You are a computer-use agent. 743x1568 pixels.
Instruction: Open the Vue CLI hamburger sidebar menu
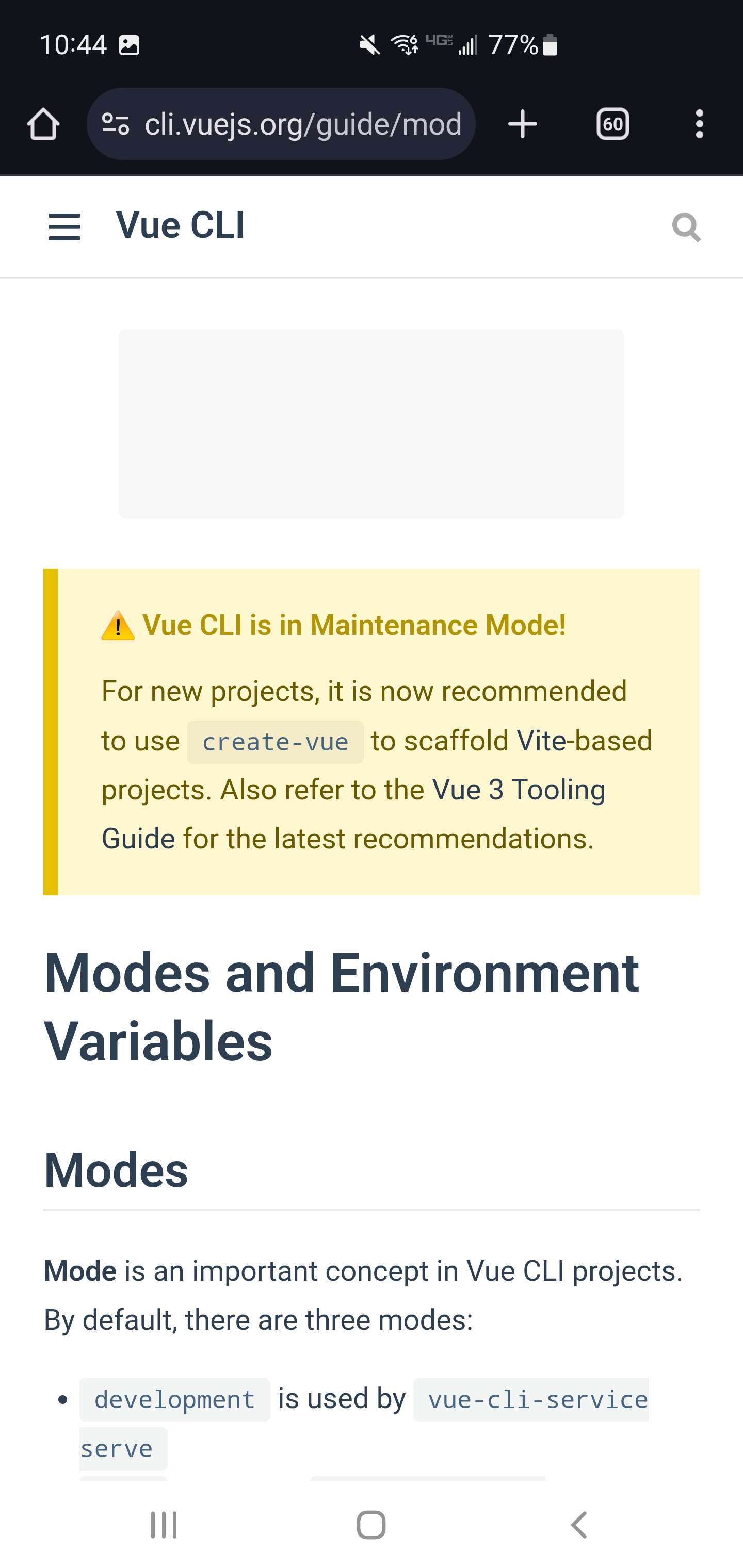(64, 227)
